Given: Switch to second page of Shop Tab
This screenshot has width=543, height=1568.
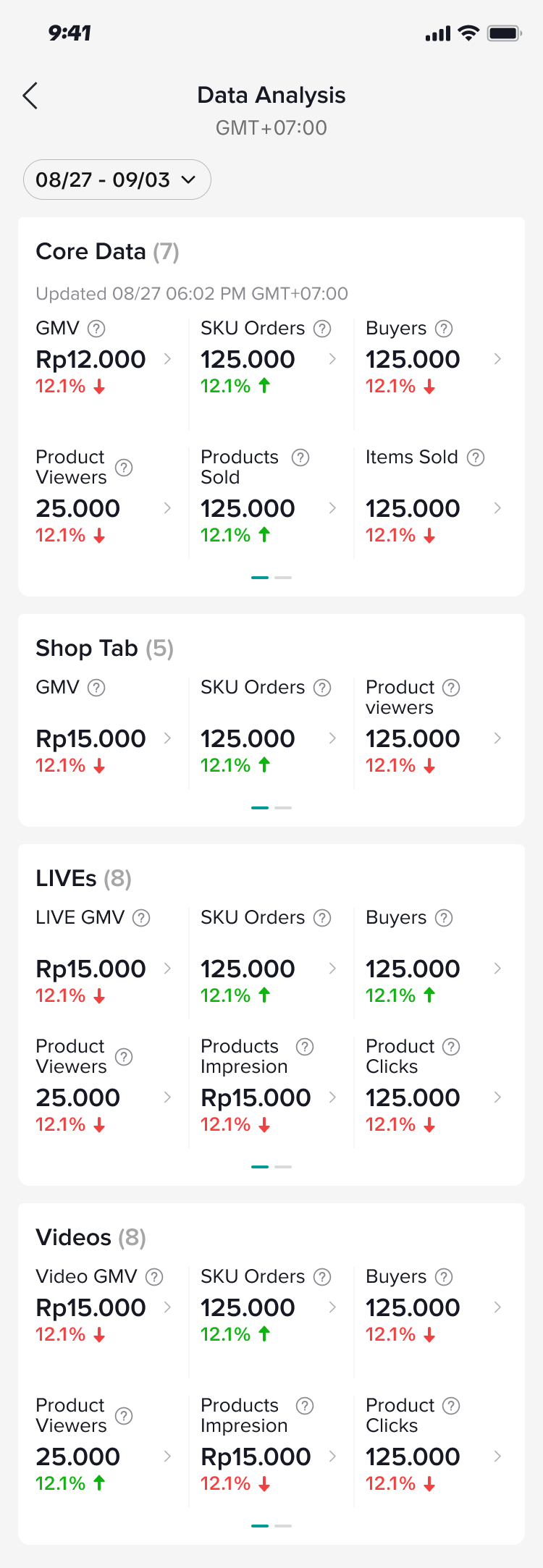Looking at the screenshot, I should click(284, 808).
